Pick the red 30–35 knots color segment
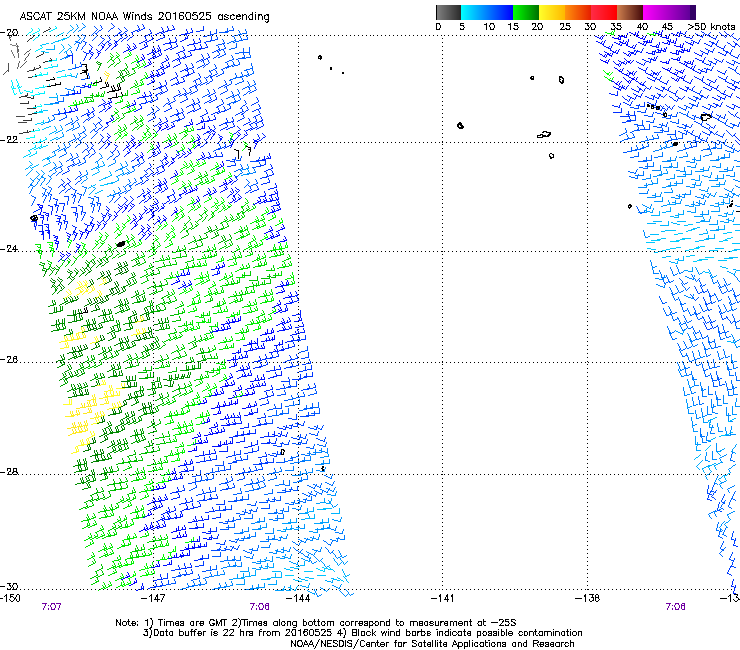This screenshot has height=650, width=740. (x=604, y=12)
